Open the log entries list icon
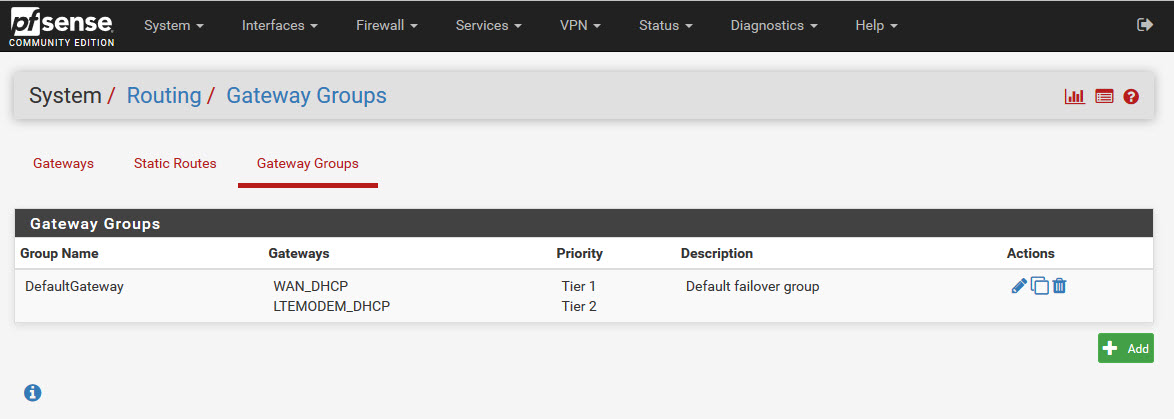The height and width of the screenshot is (419, 1174). (1104, 97)
